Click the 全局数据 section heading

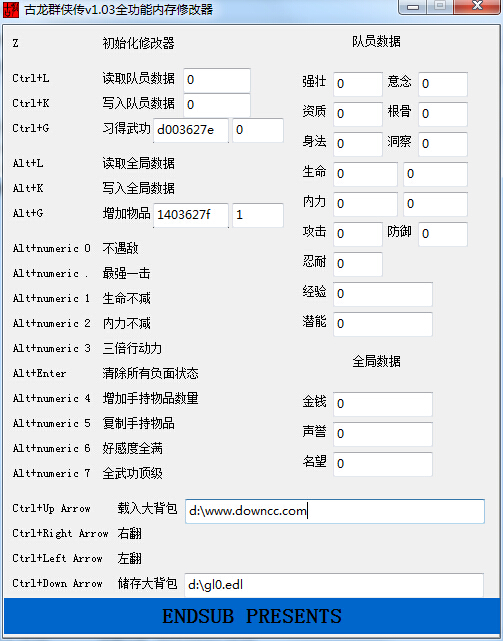click(376, 361)
